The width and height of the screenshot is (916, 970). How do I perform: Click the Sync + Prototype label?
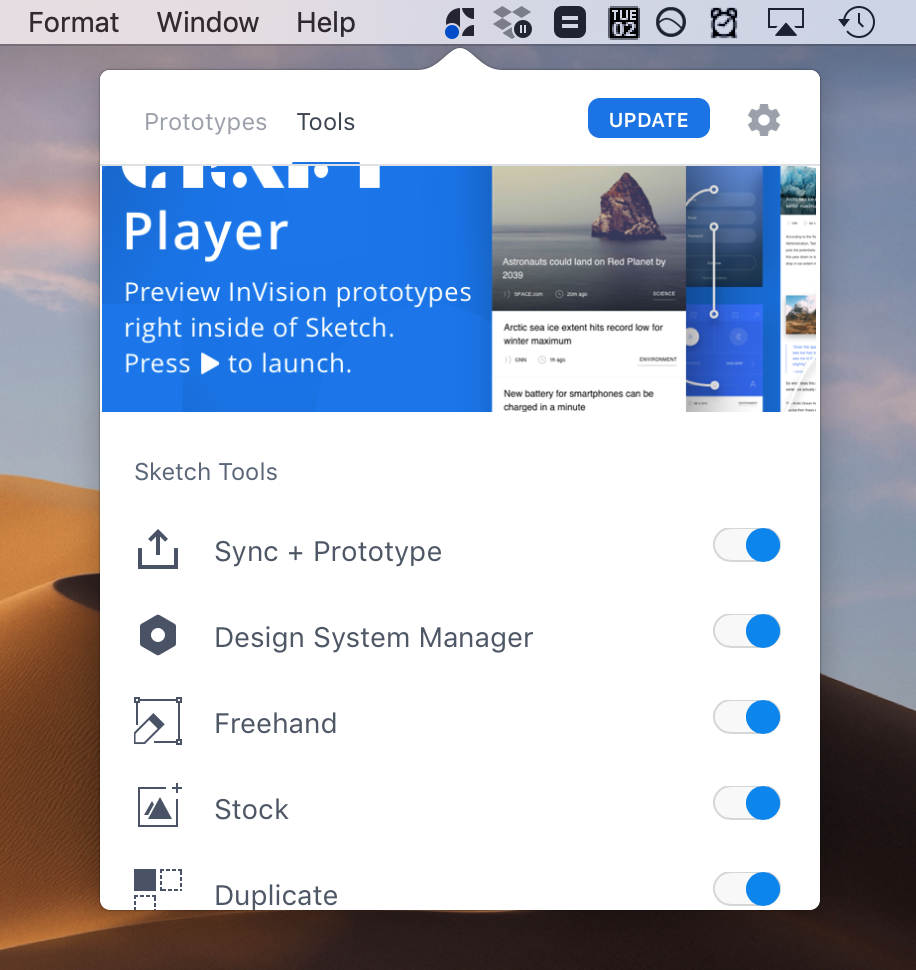pos(328,551)
